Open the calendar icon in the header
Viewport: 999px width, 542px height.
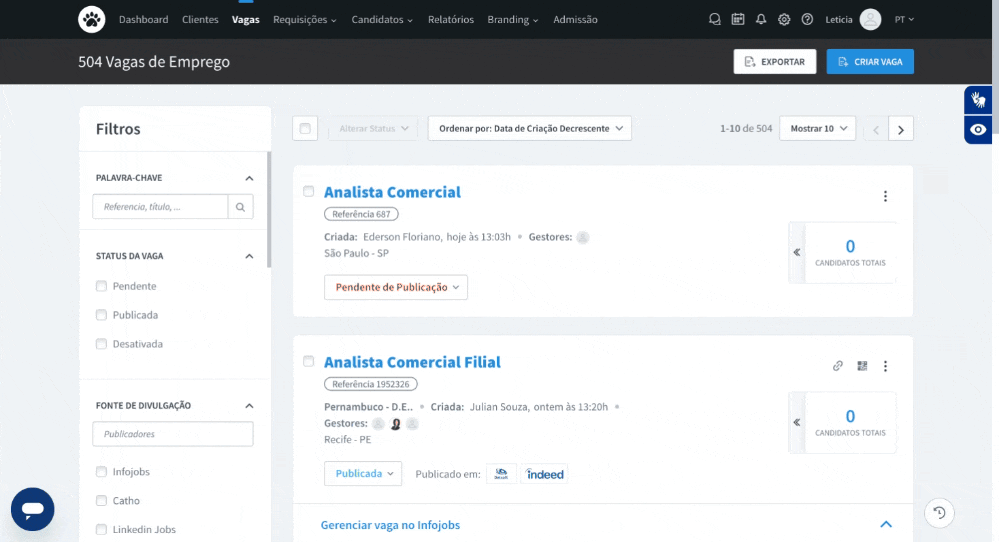coord(738,19)
